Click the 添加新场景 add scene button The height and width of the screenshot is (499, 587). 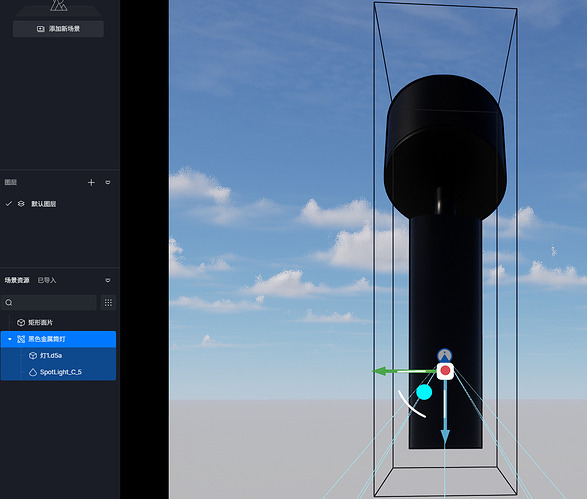(x=58, y=29)
